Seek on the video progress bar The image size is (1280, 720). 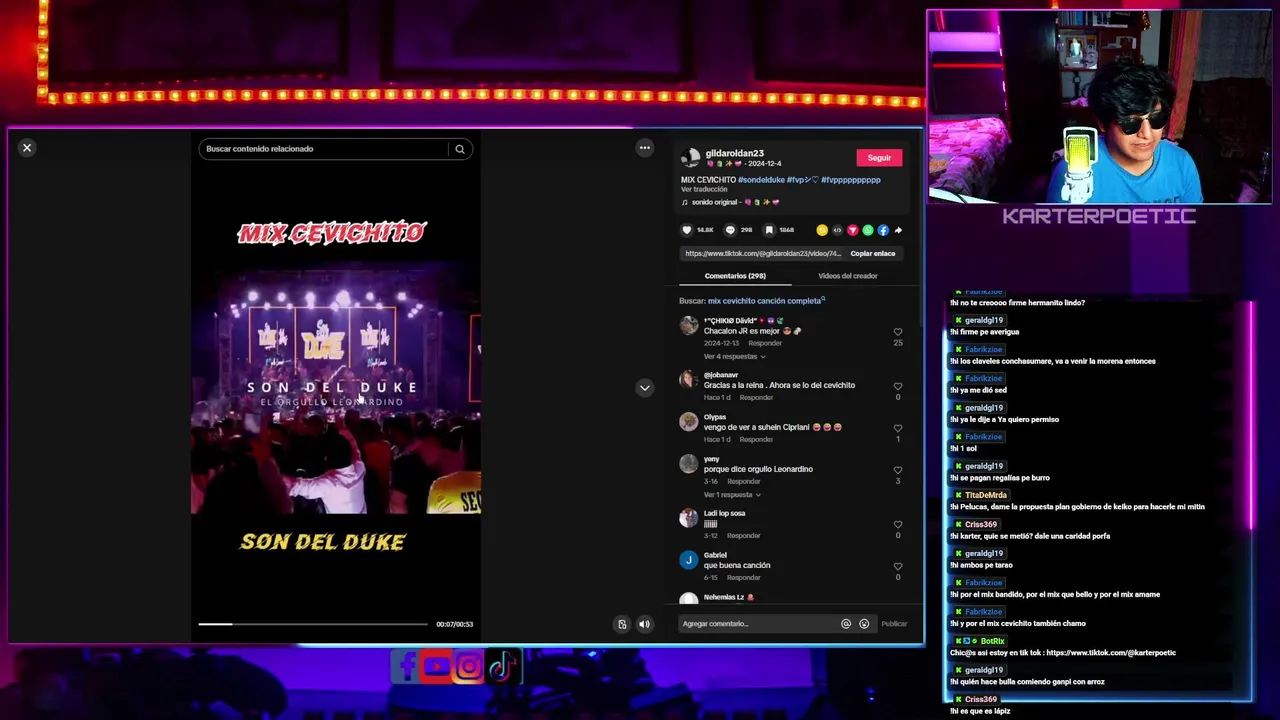click(x=313, y=624)
